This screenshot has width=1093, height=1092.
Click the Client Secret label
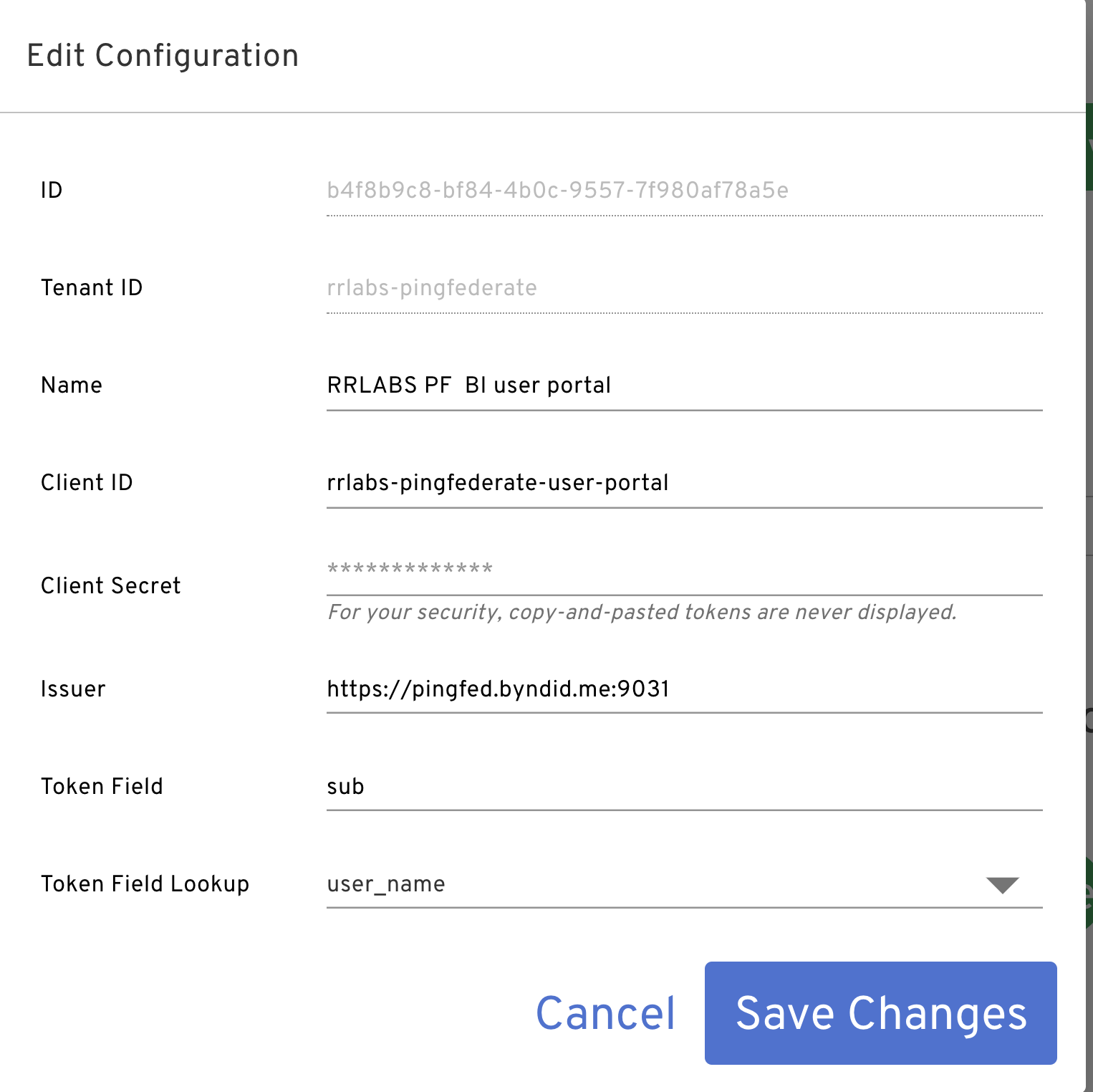click(110, 586)
